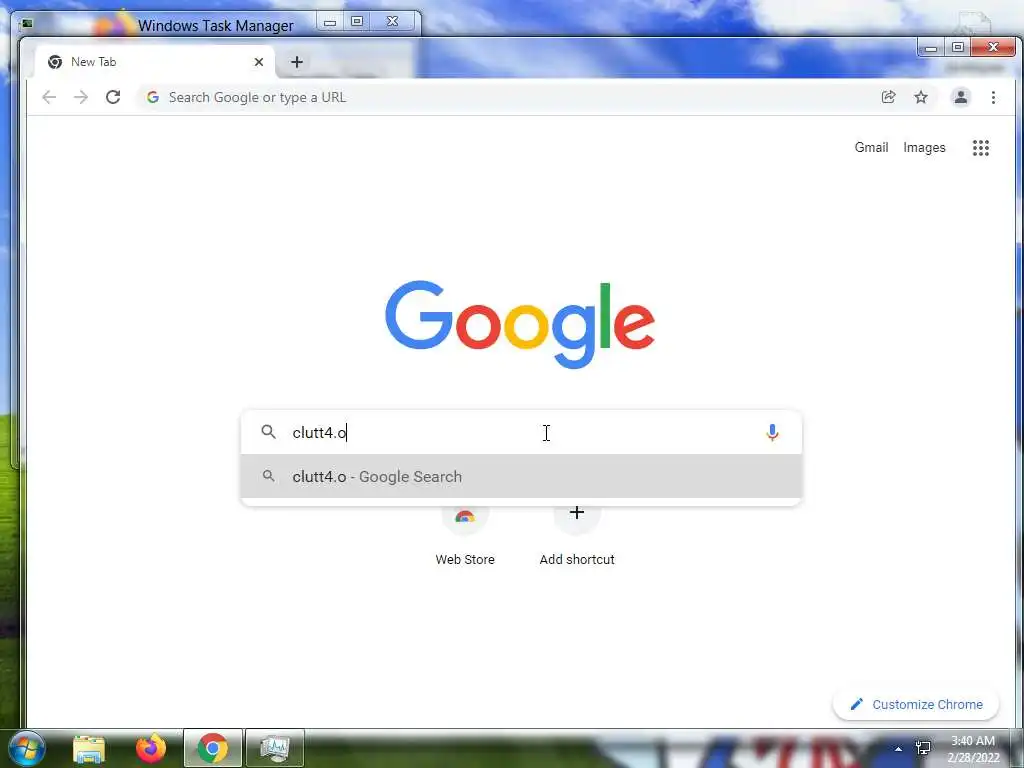Click the network icon in the tray
The image size is (1024, 768).
point(923,748)
